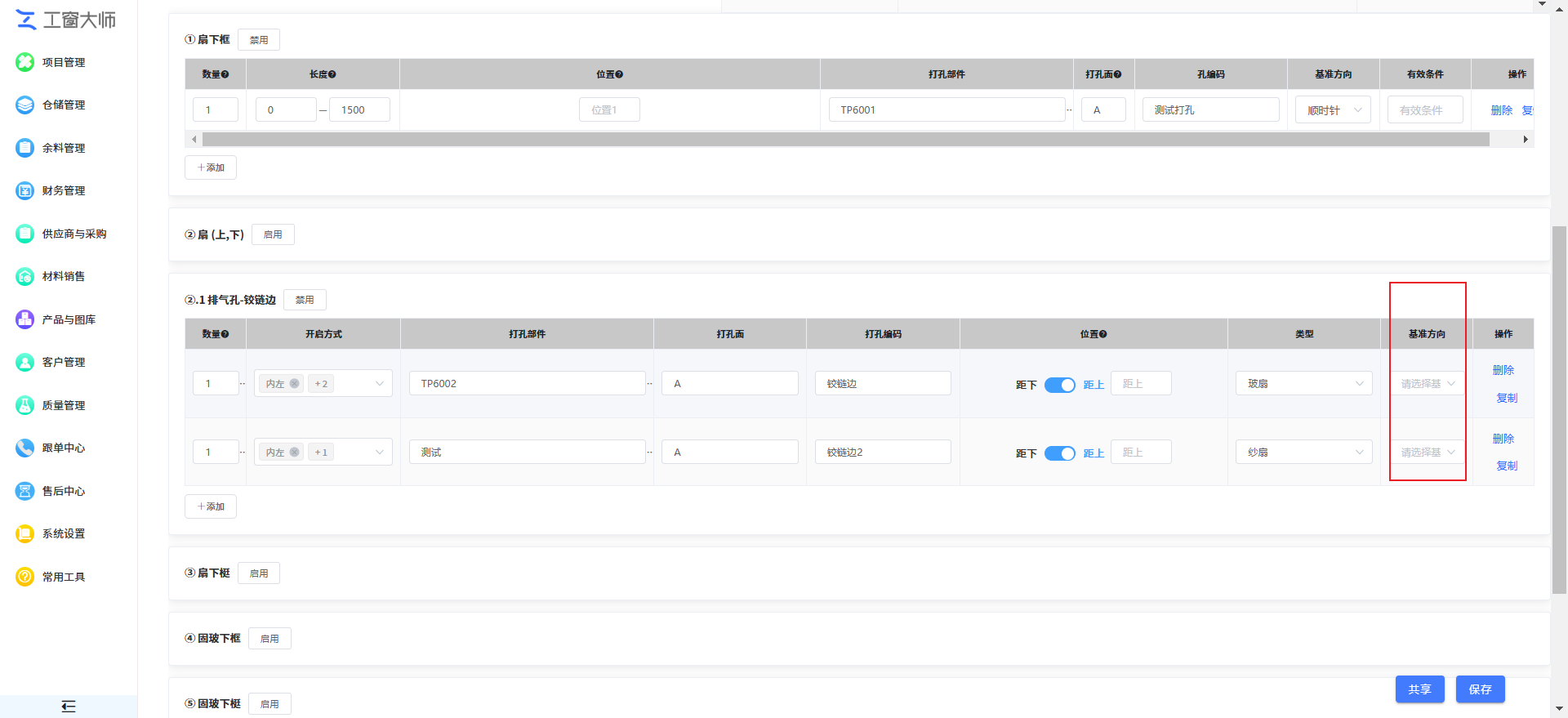Click the 跟单中心 phone icon
Viewport: 1568px width, 718px height.
point(25,448)
